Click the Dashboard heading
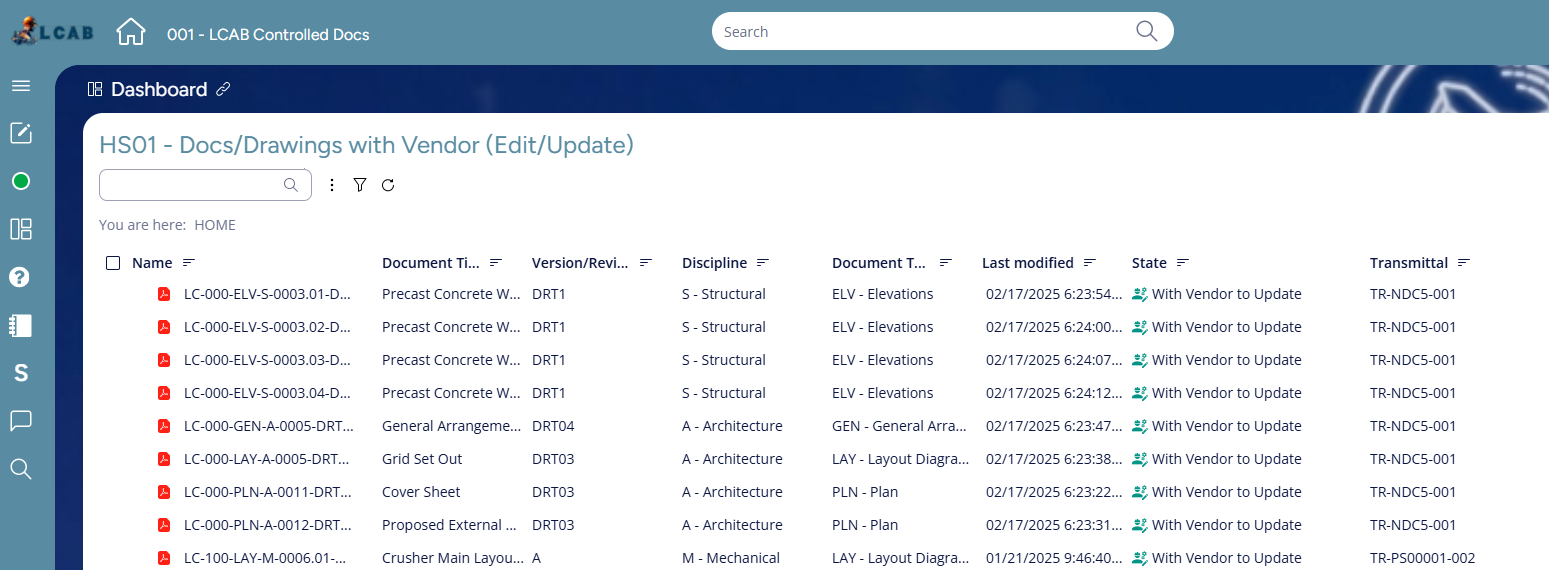This screenshot has height=570, width=1549. coord(159,89)
